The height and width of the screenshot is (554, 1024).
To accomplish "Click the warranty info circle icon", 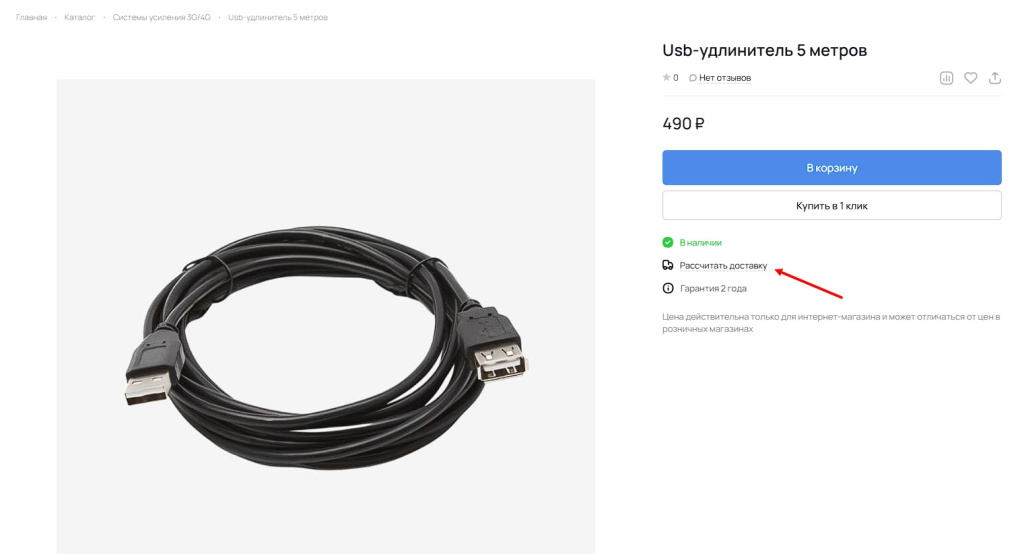I will click(x=667, y=288).
